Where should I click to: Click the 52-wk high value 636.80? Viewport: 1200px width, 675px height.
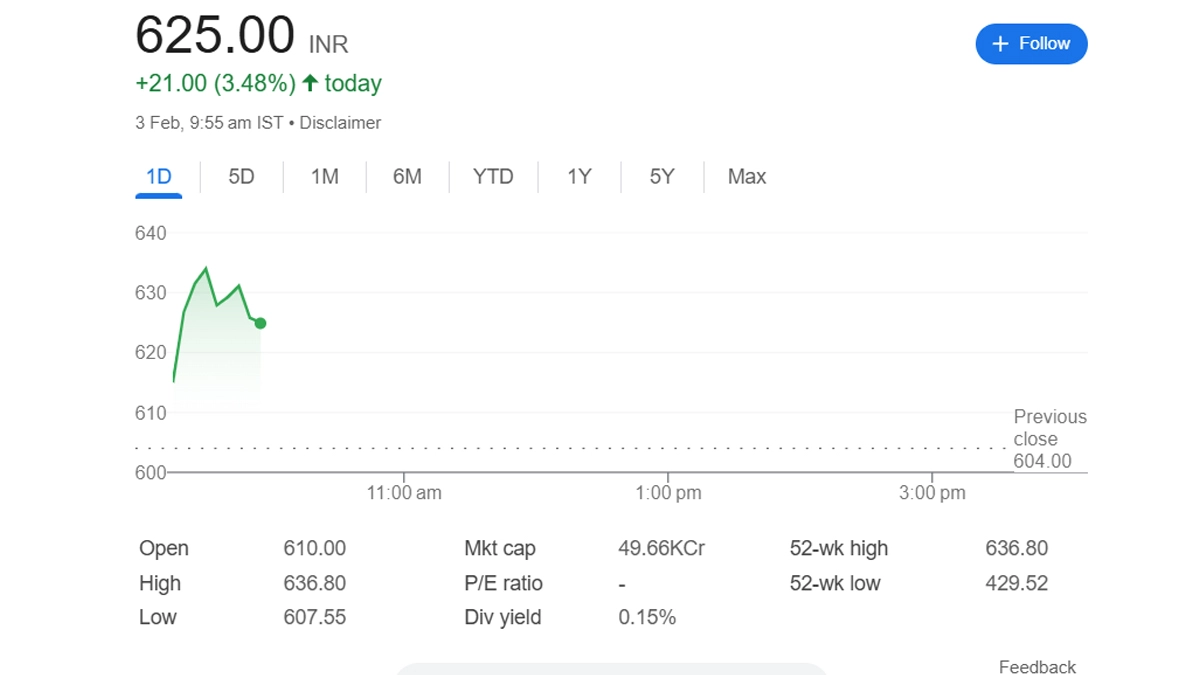click(x=1016, y=549)
